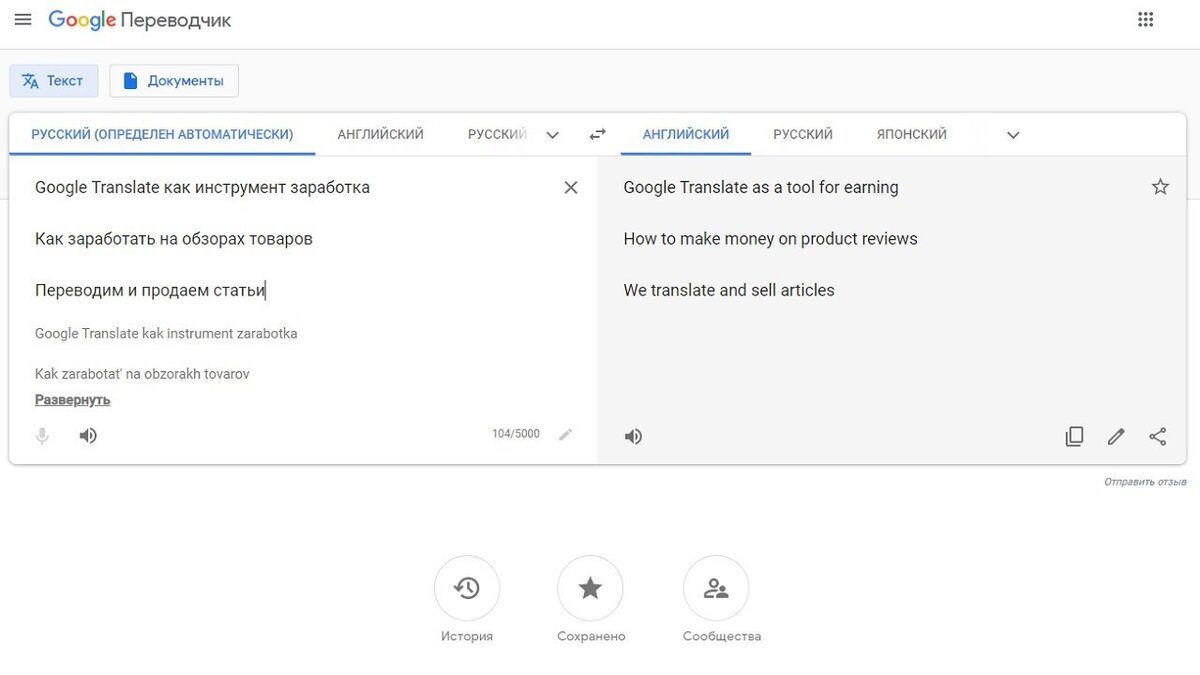The width and height of the screenshot is (1200, 675).
Task: Select Японский as target language
Action: tap(912, 134)
